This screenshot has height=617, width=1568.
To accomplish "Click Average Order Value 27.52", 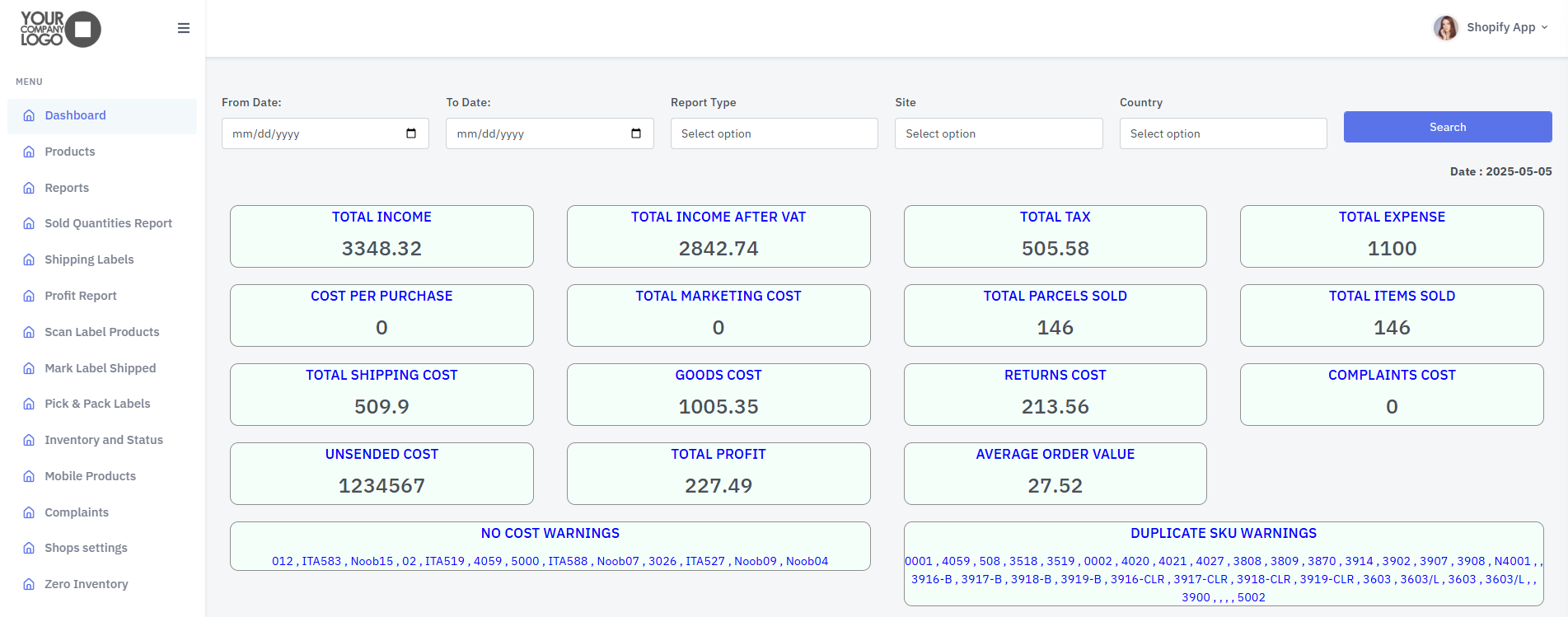I will (1055, 486).
